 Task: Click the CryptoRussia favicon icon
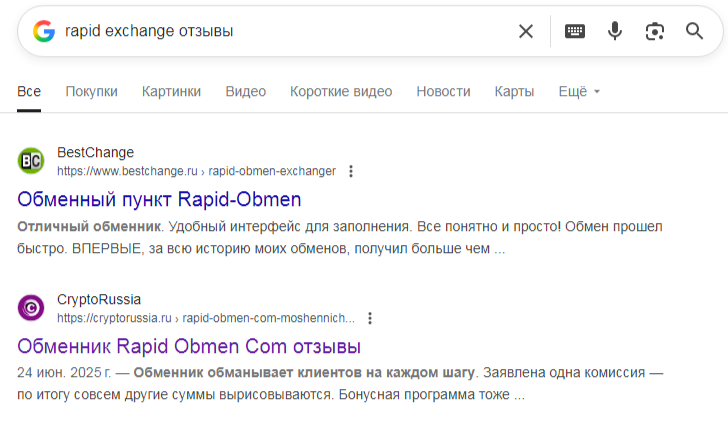[31, 308]
